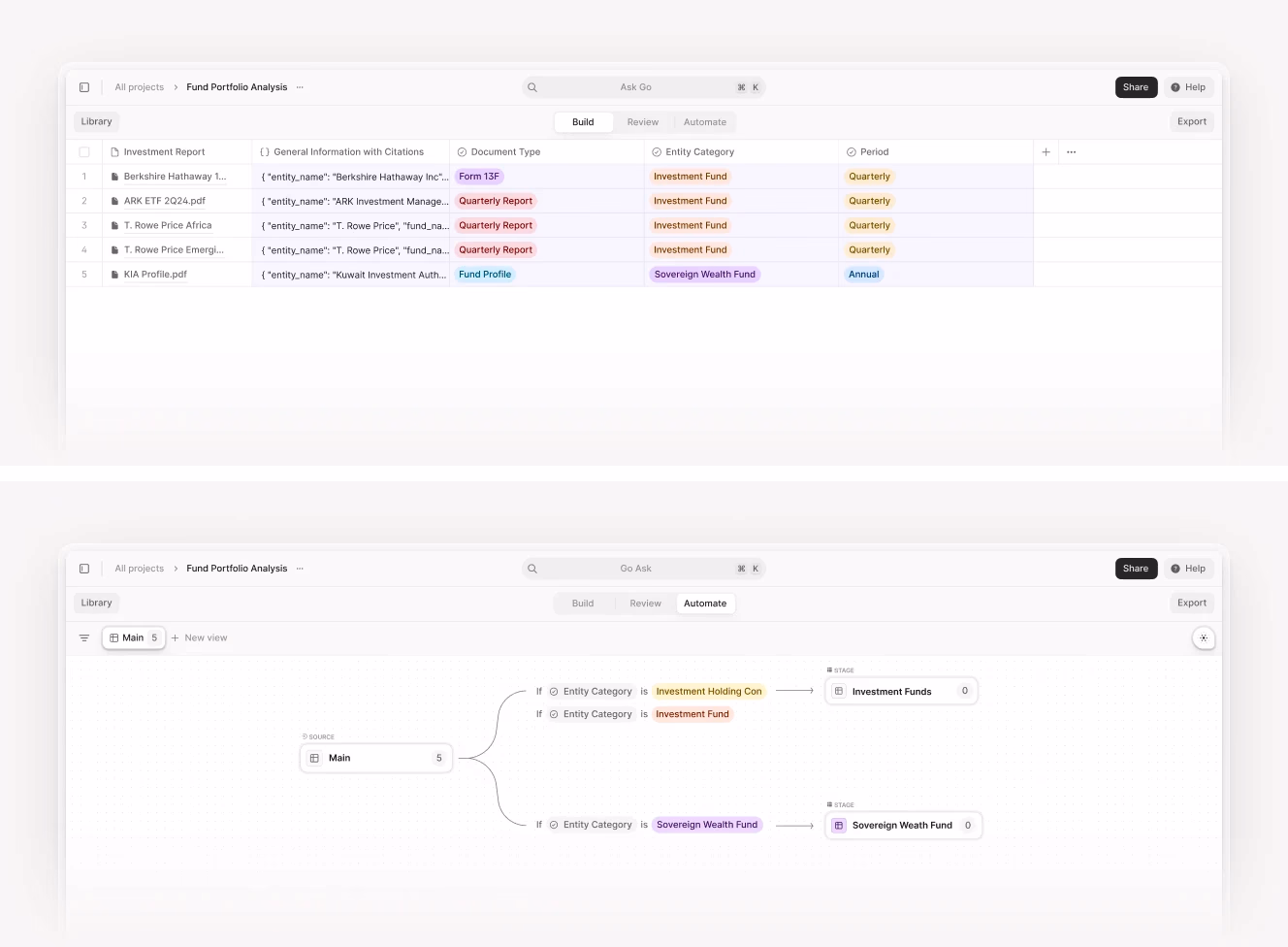Click the round settings icon in Automate canvas
The image size is (1288, 947).
[1204, 637]
